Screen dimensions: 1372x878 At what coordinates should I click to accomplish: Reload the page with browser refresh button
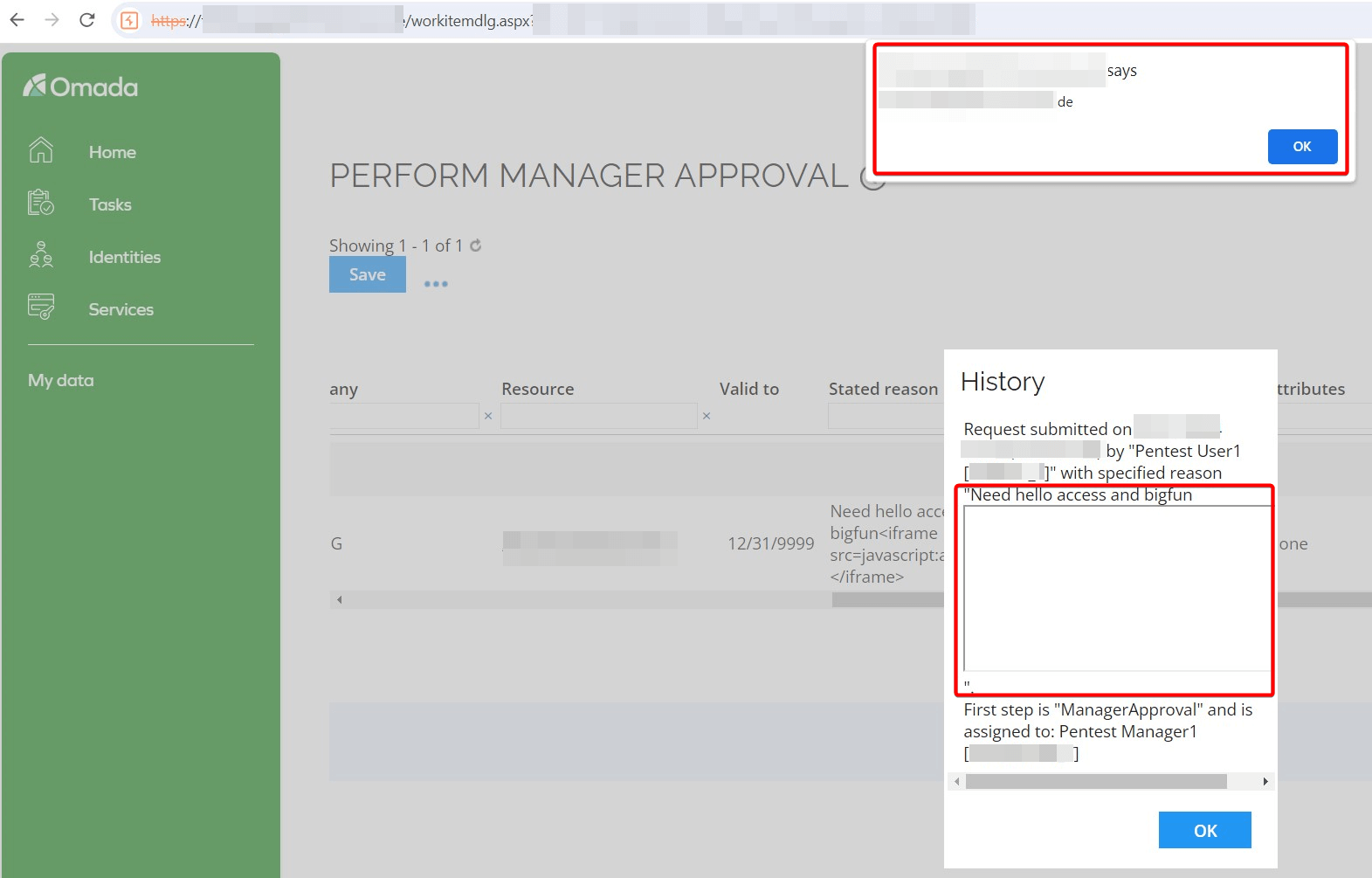coord(86,20)
